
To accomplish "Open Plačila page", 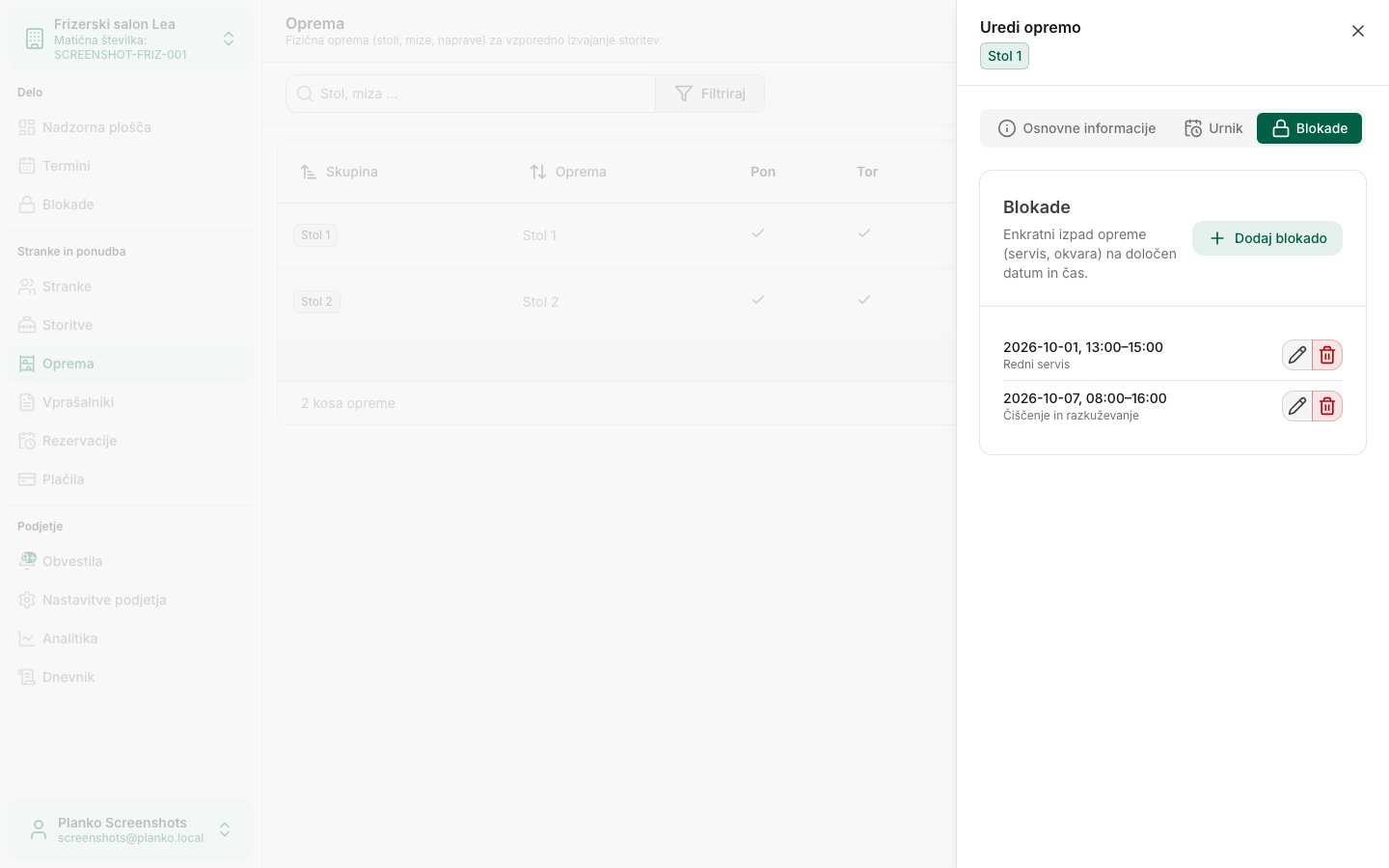I will pos(131,479).
